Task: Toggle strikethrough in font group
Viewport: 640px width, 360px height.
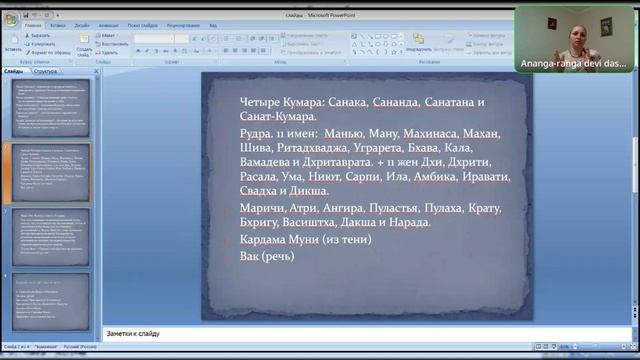Action: [166, 51]
